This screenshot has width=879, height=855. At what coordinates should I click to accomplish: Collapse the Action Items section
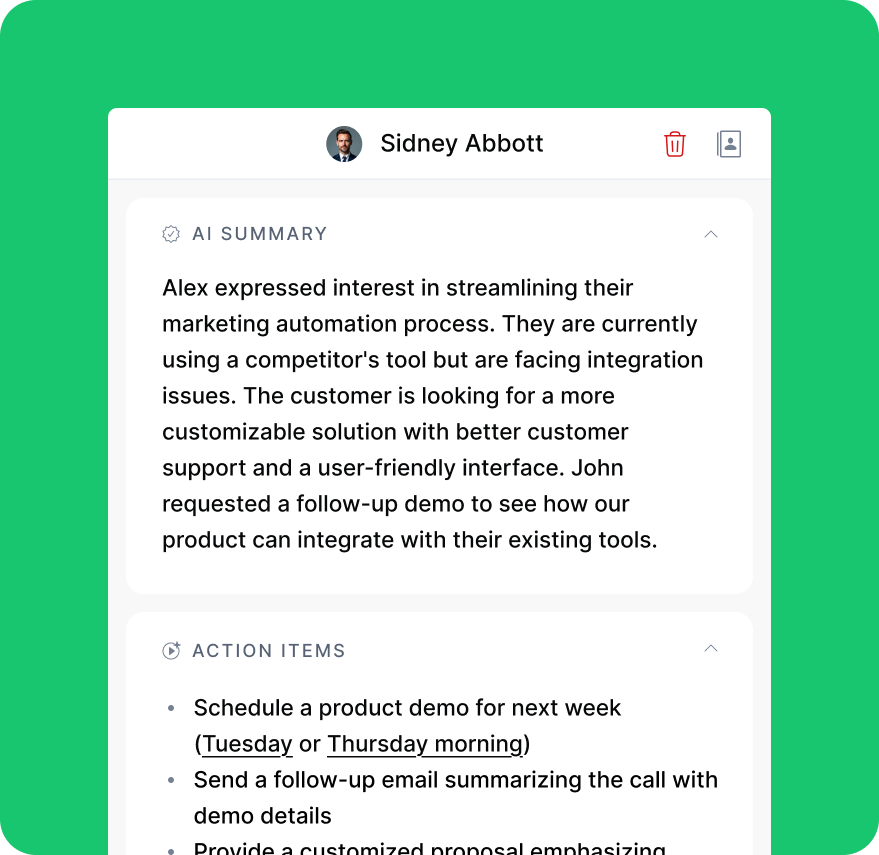pyautogui.click(x=711, y=649)
